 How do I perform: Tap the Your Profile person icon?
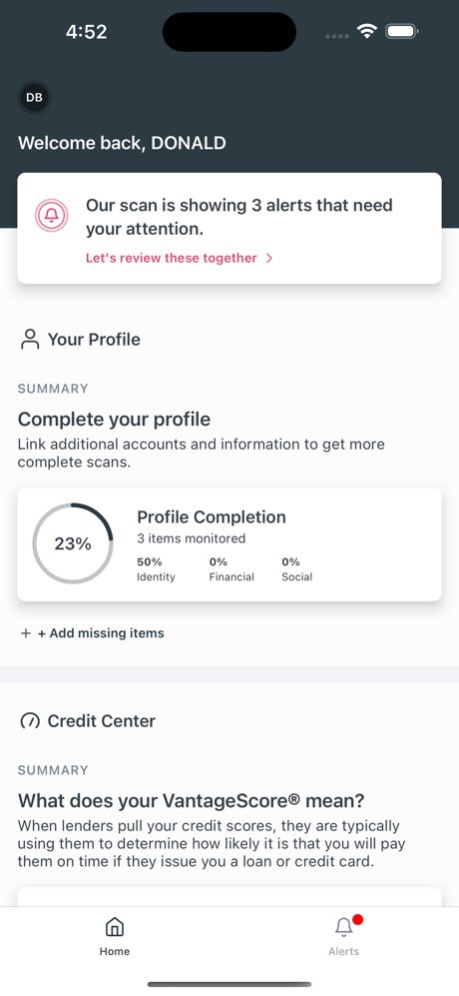pos(29,339)
